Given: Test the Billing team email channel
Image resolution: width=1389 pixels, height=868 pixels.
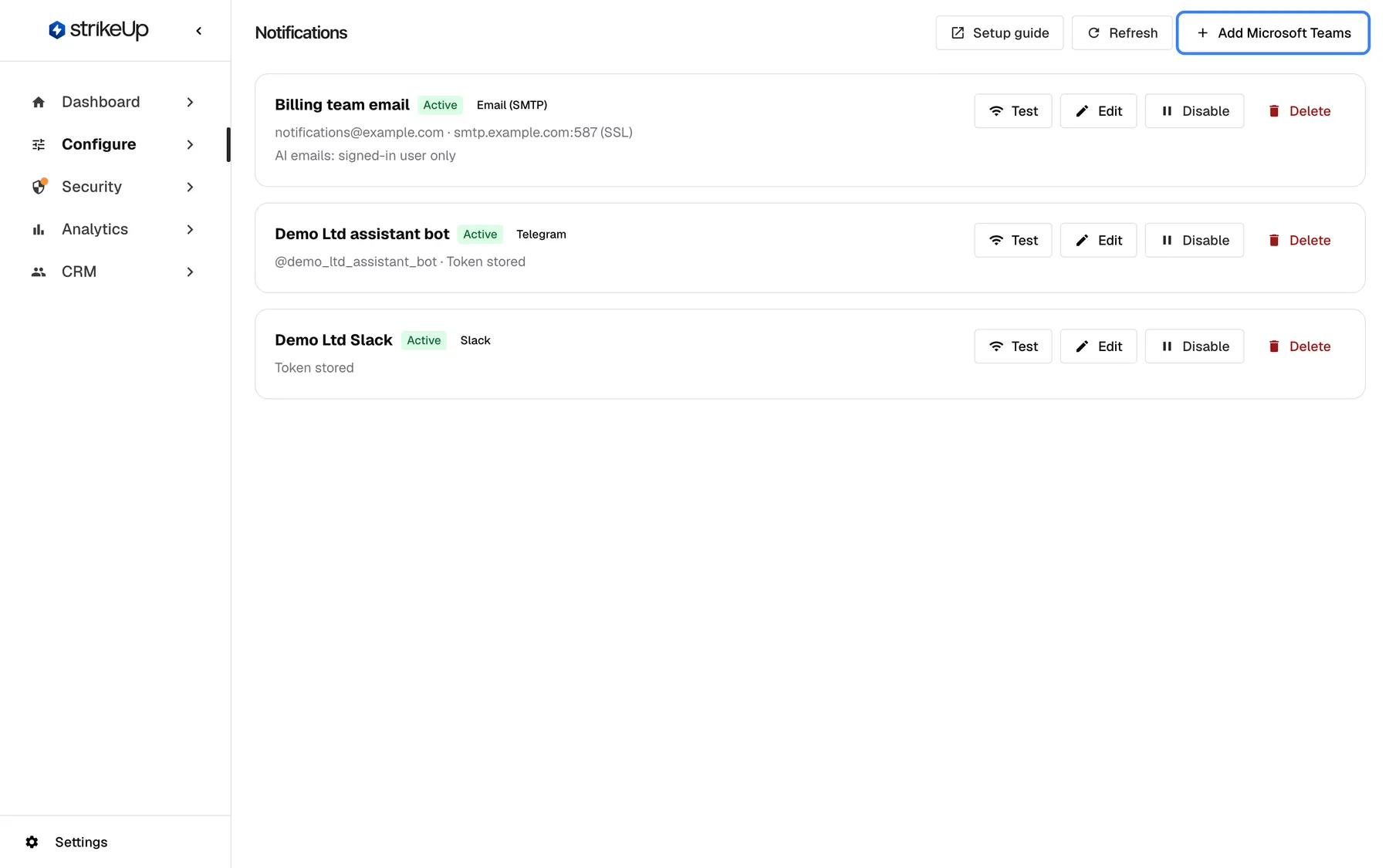Looking at the screenshot, I should [1012, 111].
